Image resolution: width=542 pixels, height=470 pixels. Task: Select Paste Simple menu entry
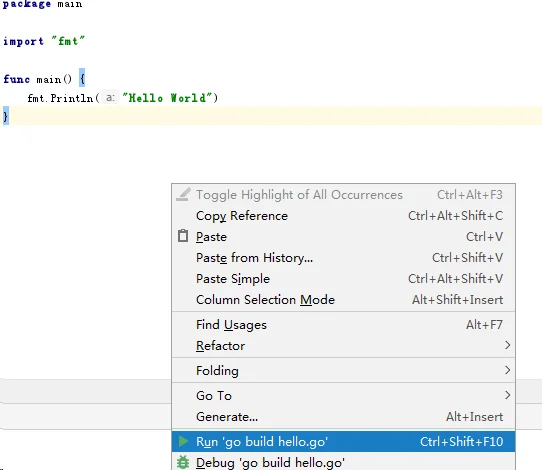coord(343,279)
